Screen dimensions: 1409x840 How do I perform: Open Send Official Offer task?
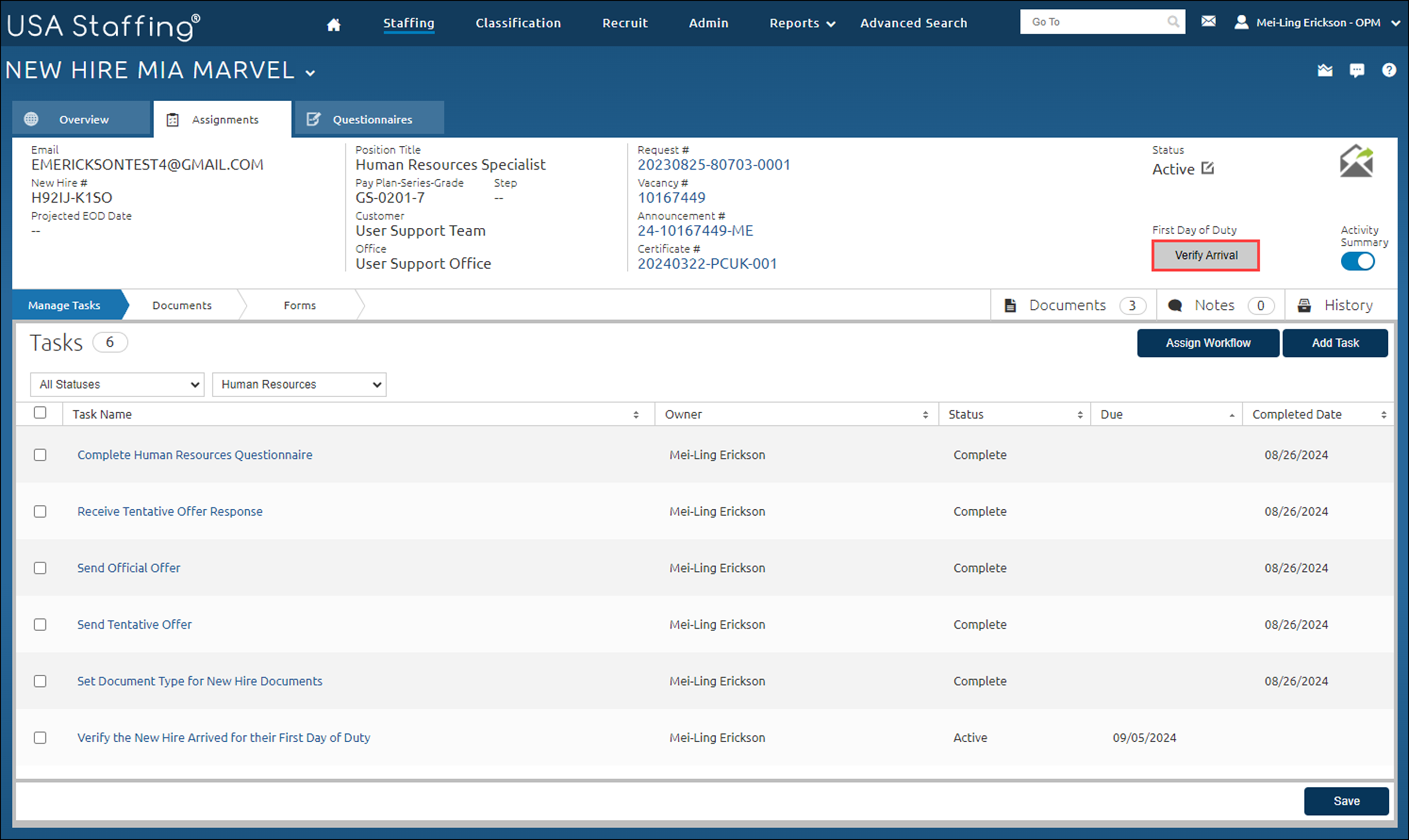(x=128, y=568)
